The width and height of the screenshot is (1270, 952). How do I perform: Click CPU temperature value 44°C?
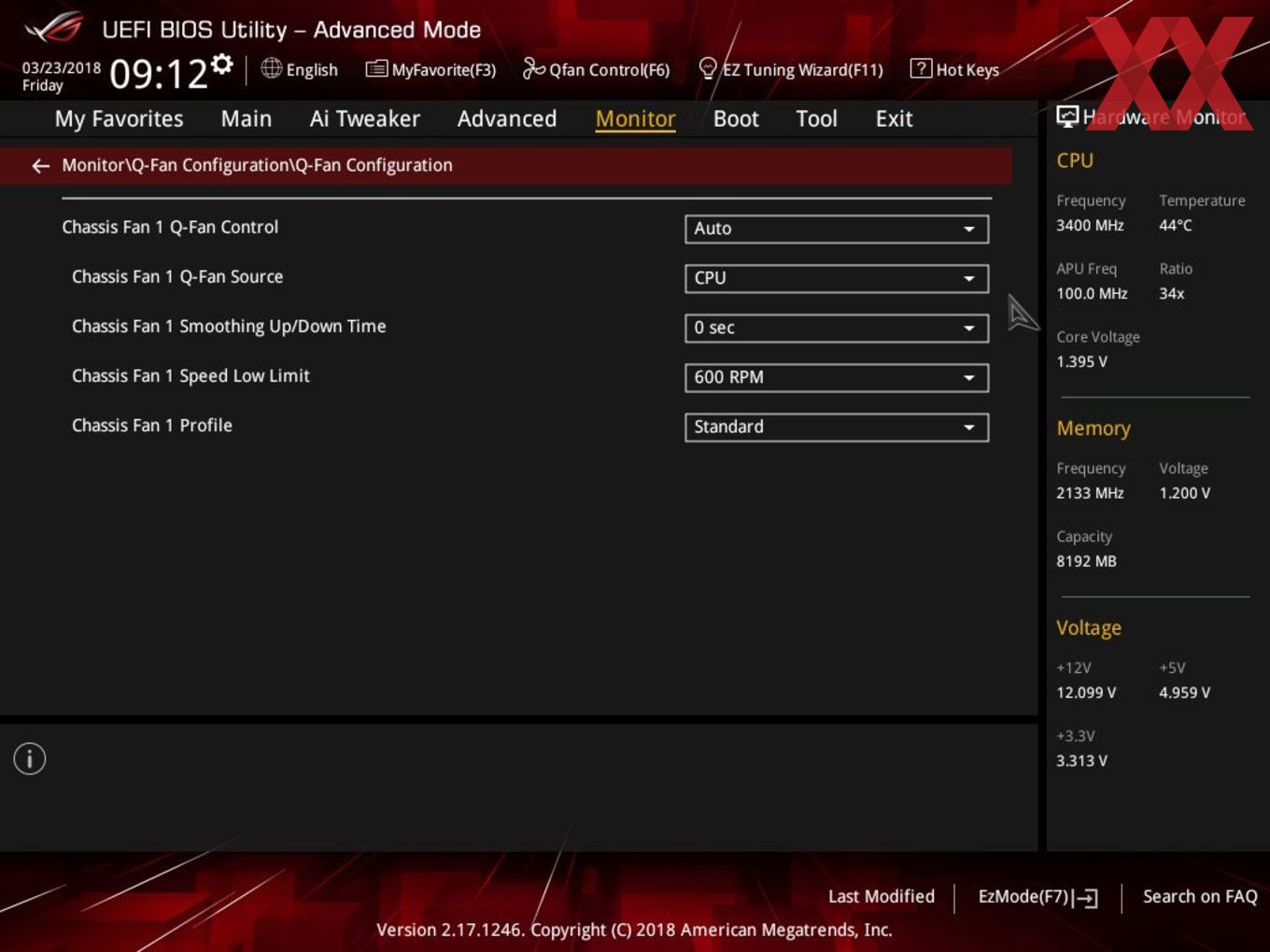coord(1176,225)
